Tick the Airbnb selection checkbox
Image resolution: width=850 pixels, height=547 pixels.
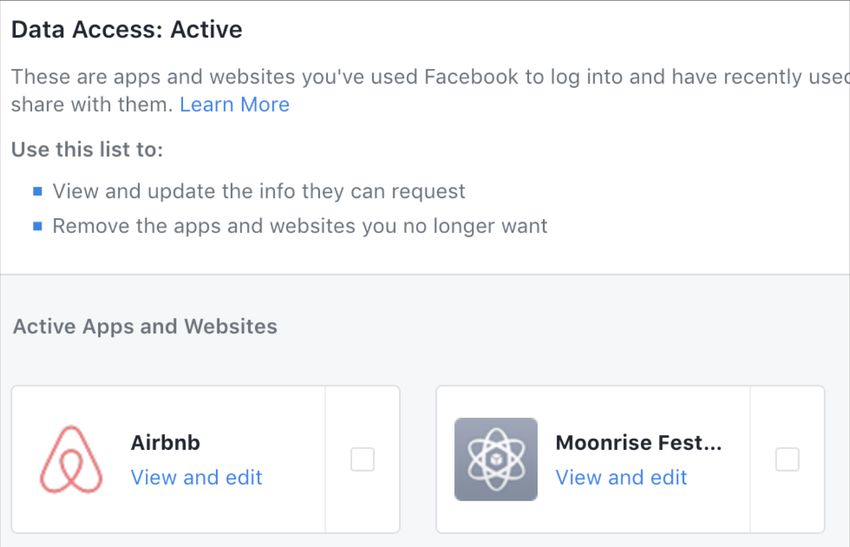(x=362, y=459)
